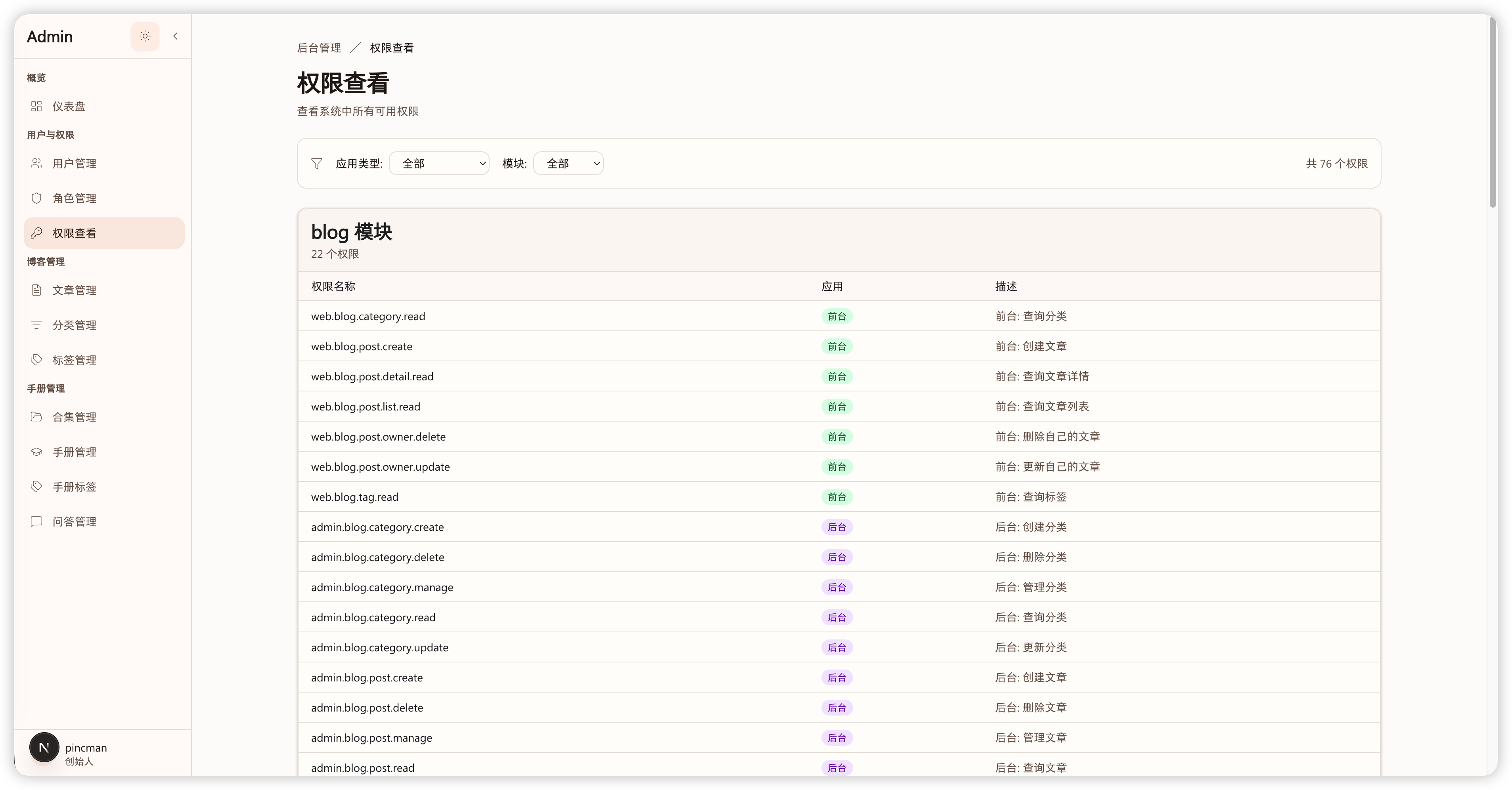Click 后台 badge on admin.blog.category.create row
1512x790 pixels.
[x=836, y=527]
